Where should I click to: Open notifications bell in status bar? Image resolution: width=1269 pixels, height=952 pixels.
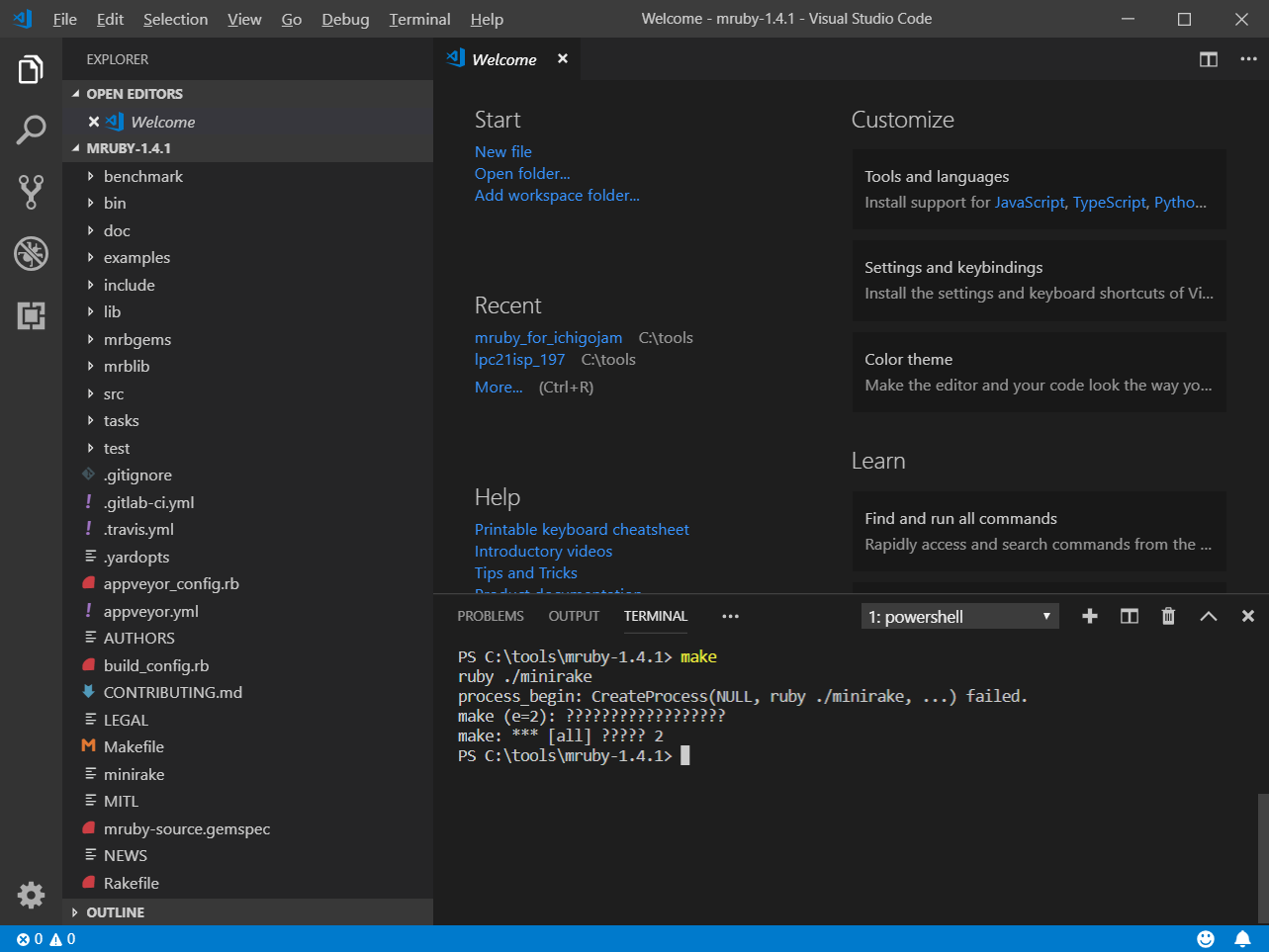tap(1242, 938)
